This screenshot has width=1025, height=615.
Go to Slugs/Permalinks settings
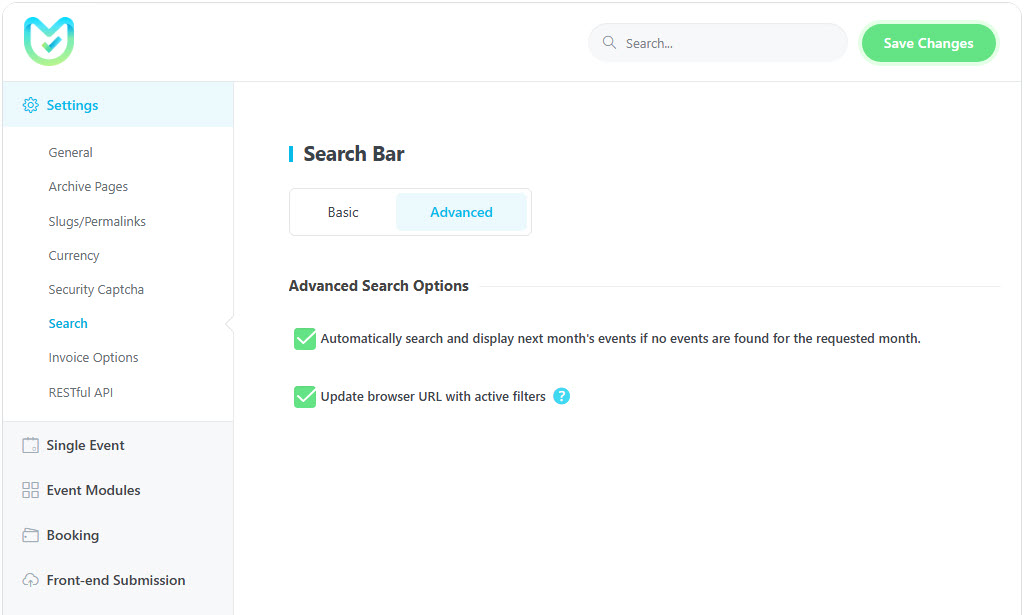(97, 221)
